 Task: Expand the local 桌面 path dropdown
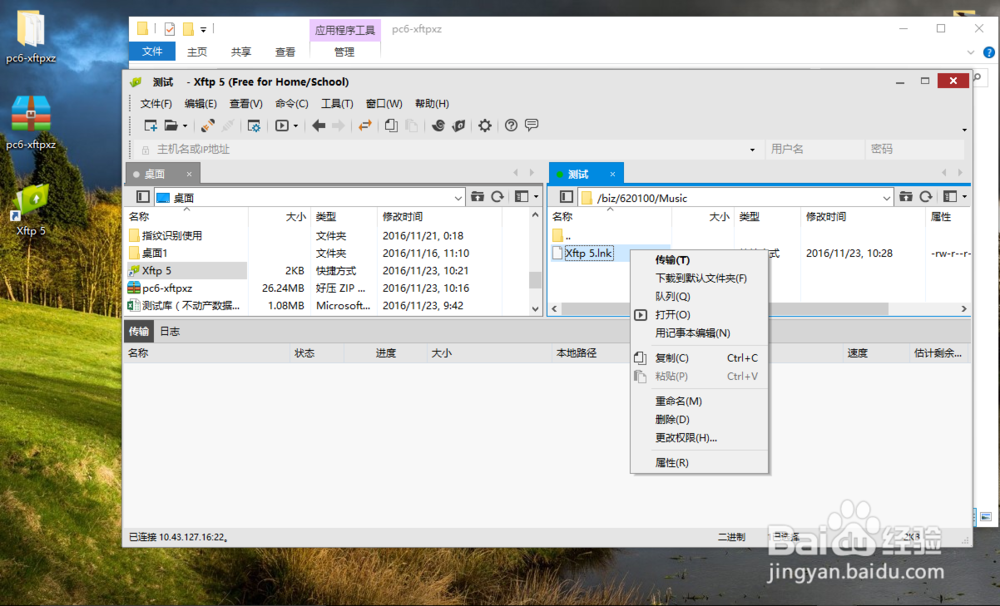coord(458,198)
